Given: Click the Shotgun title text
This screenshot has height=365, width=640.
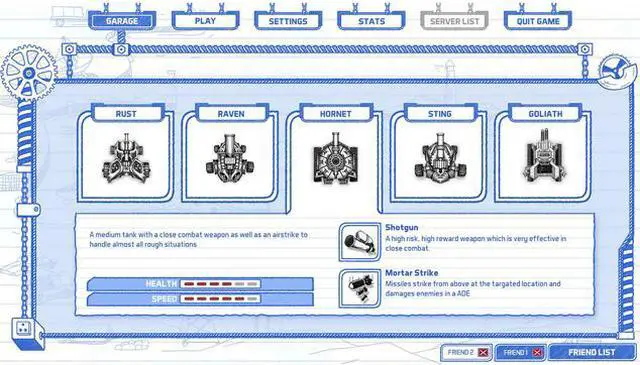Looking at the screenshot, I should click(x=402, y=227).
